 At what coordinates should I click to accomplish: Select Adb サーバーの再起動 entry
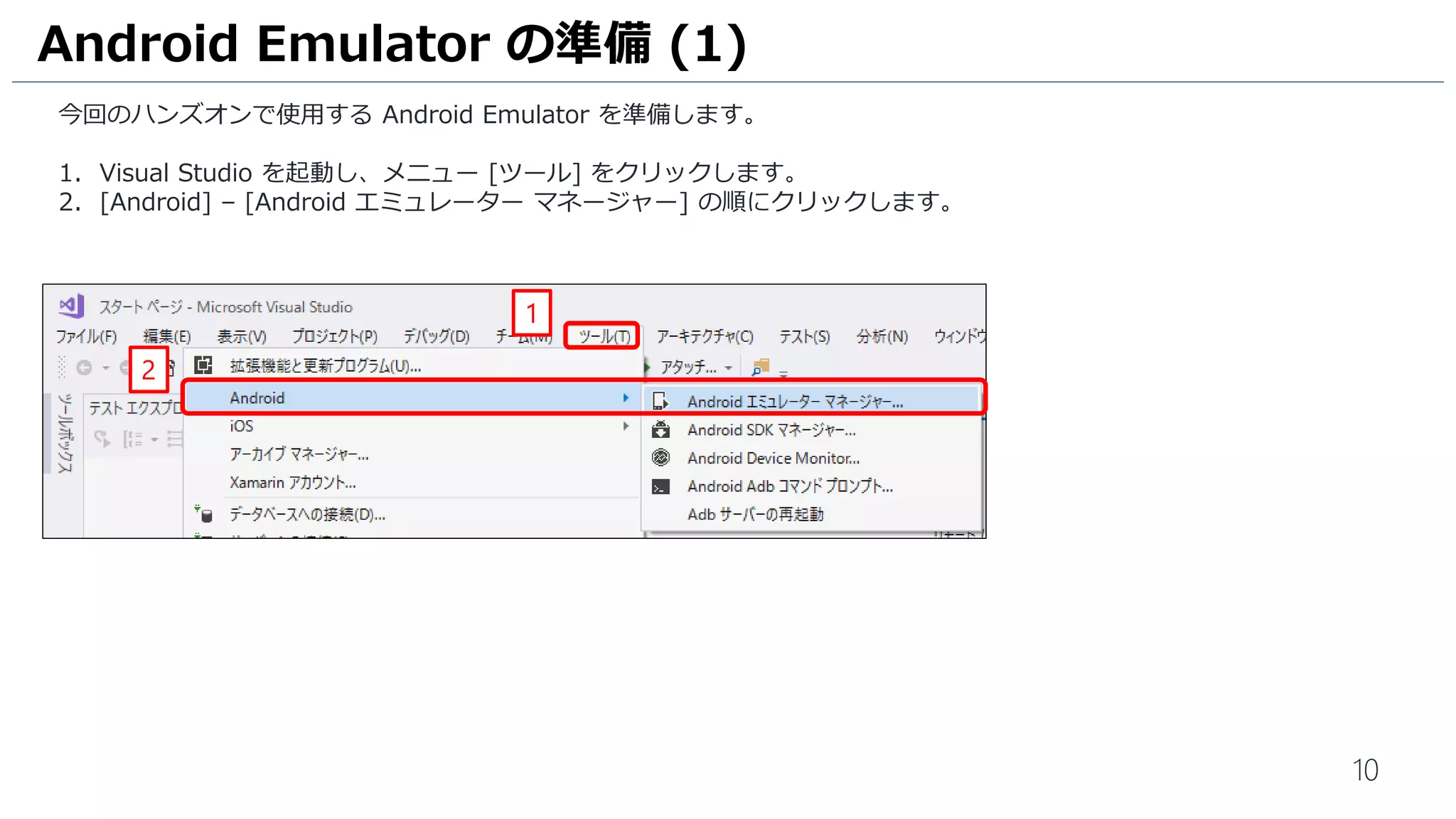point(813,514)
